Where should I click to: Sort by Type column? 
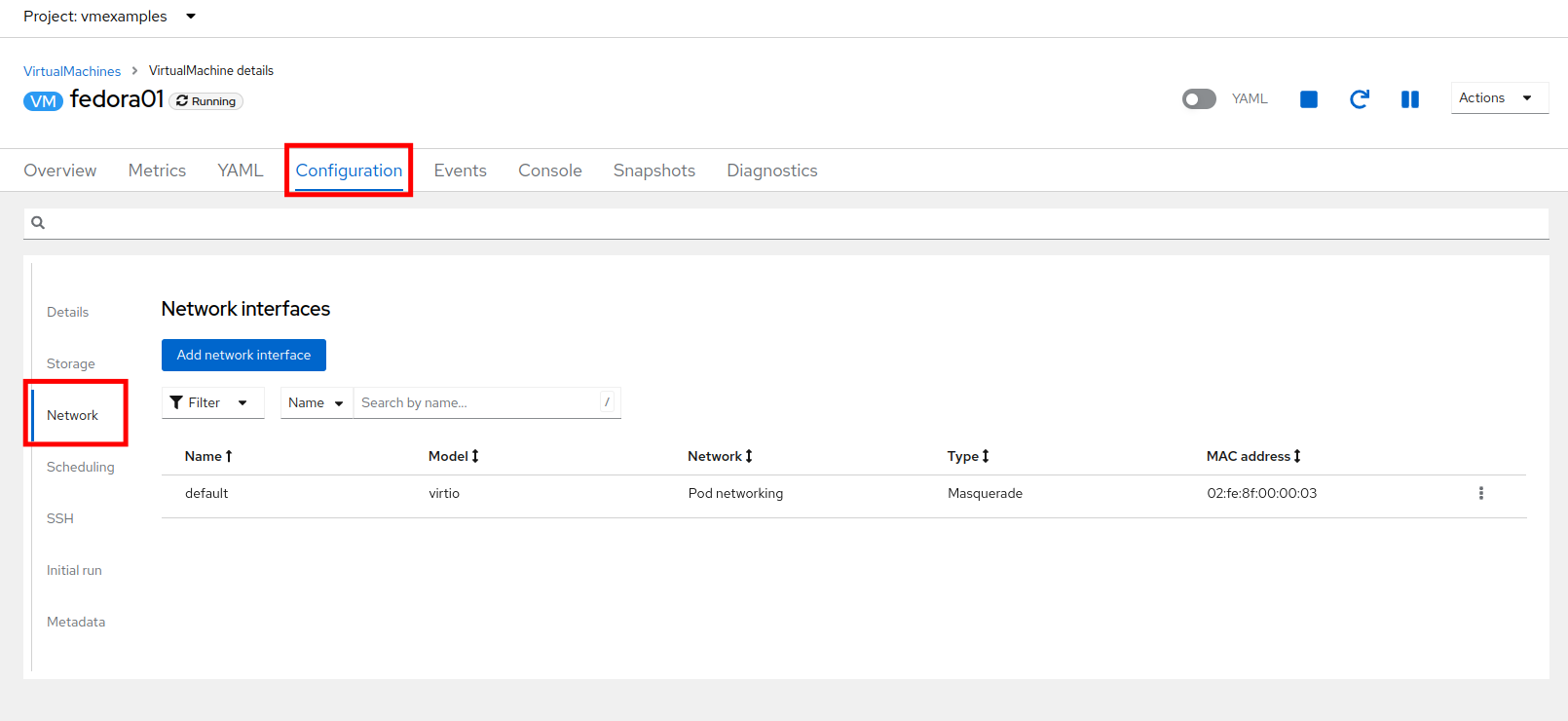[968, 456]
